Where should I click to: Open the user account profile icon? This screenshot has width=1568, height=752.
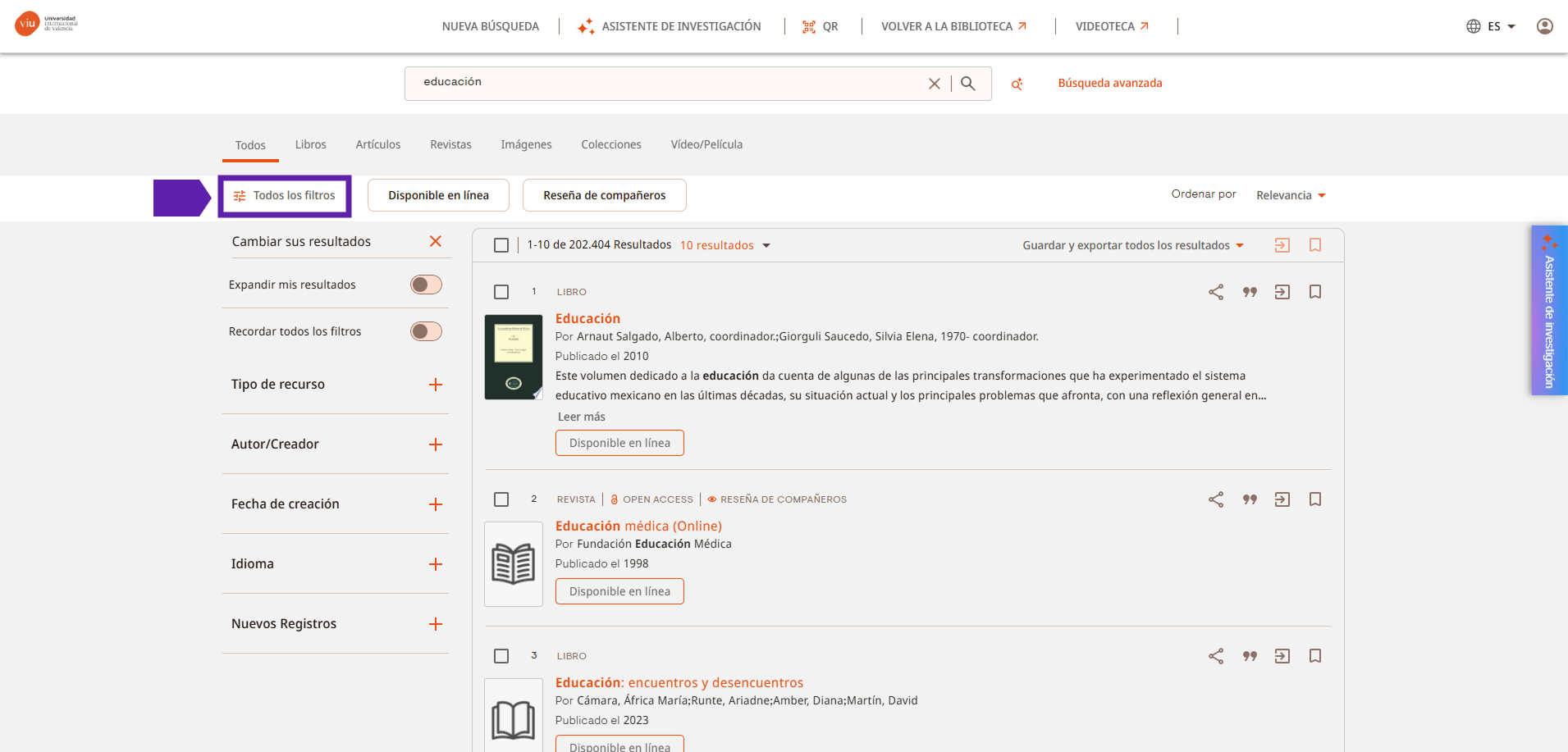coord(1544,26)
